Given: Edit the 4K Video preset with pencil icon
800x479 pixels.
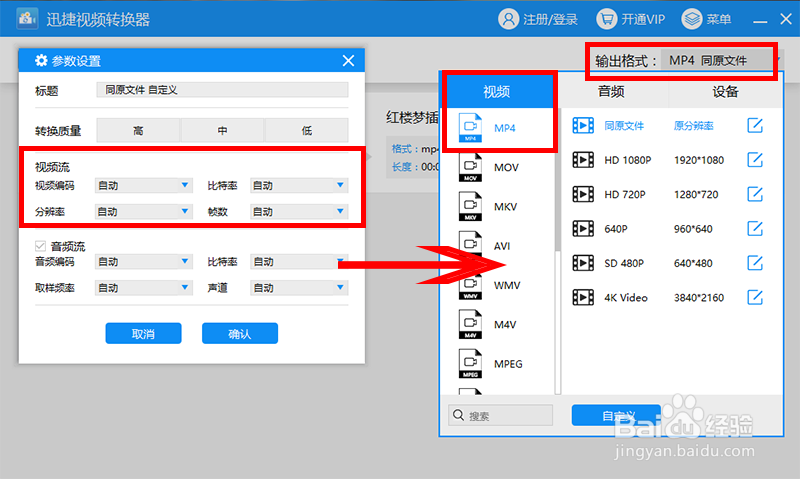Looking at the screenshot, I should click(x=755, y=297).
